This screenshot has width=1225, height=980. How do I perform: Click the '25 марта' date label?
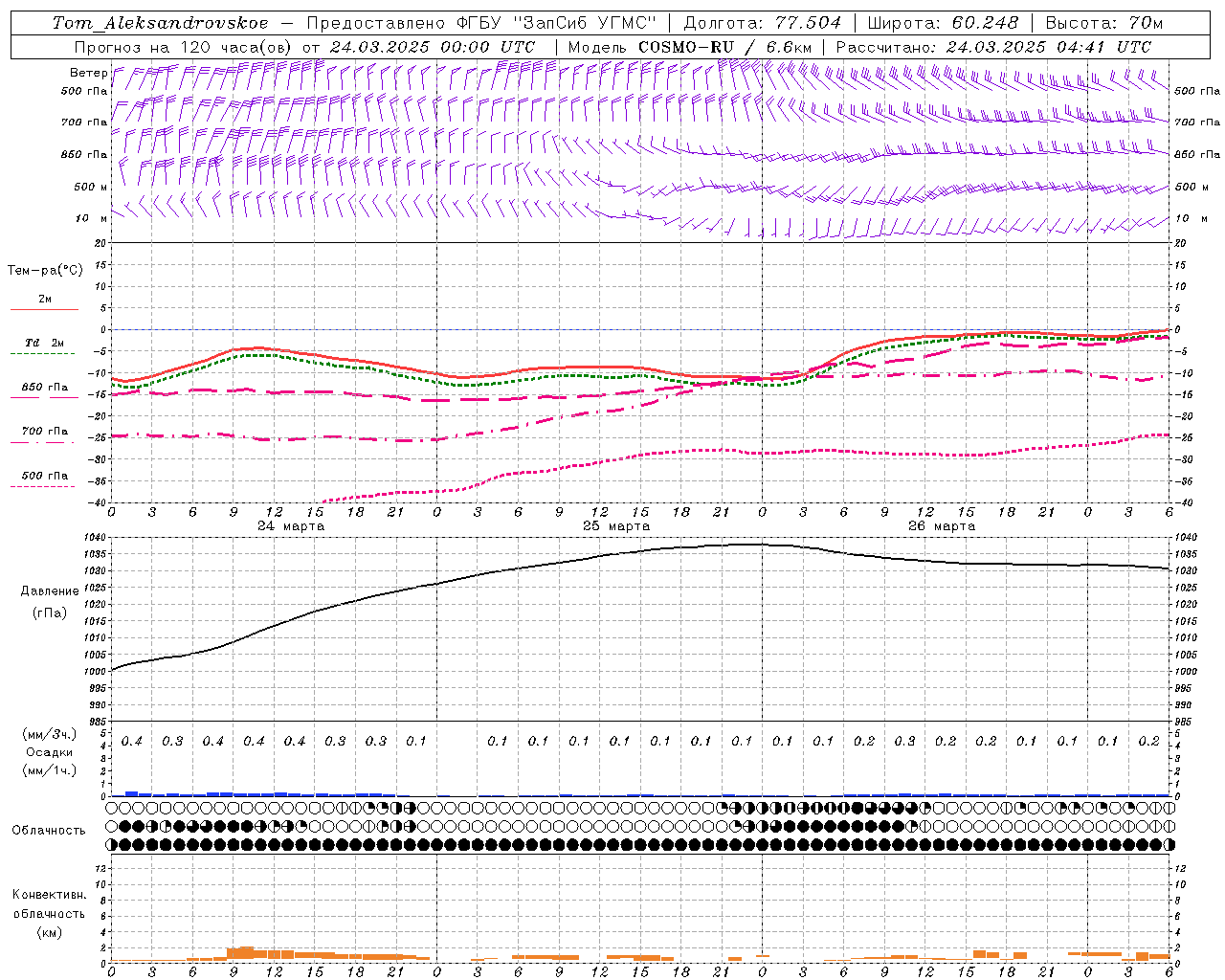(x=616, y=526)
